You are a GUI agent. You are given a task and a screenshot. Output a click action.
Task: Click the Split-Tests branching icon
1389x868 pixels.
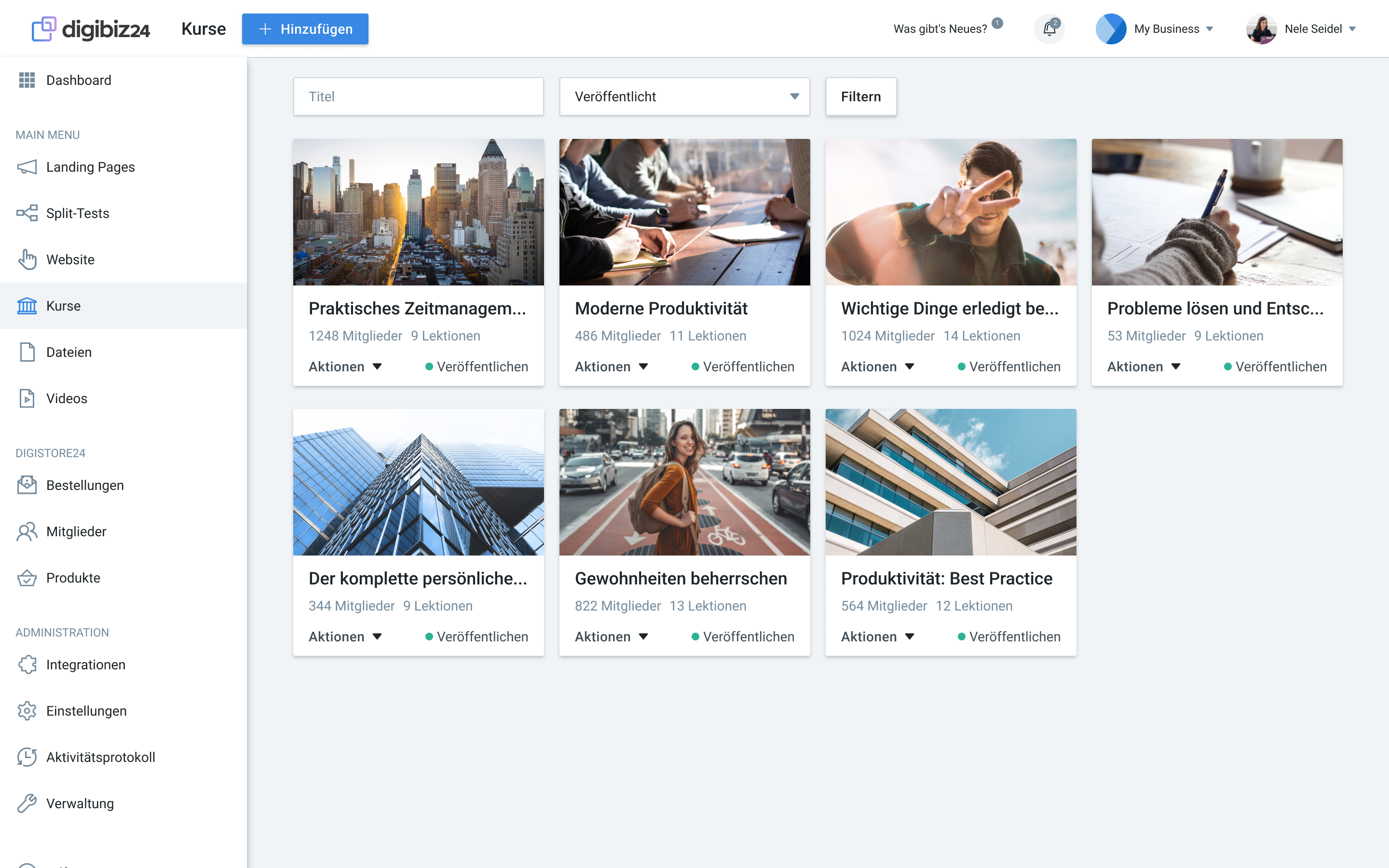click(x=27, y=213)
